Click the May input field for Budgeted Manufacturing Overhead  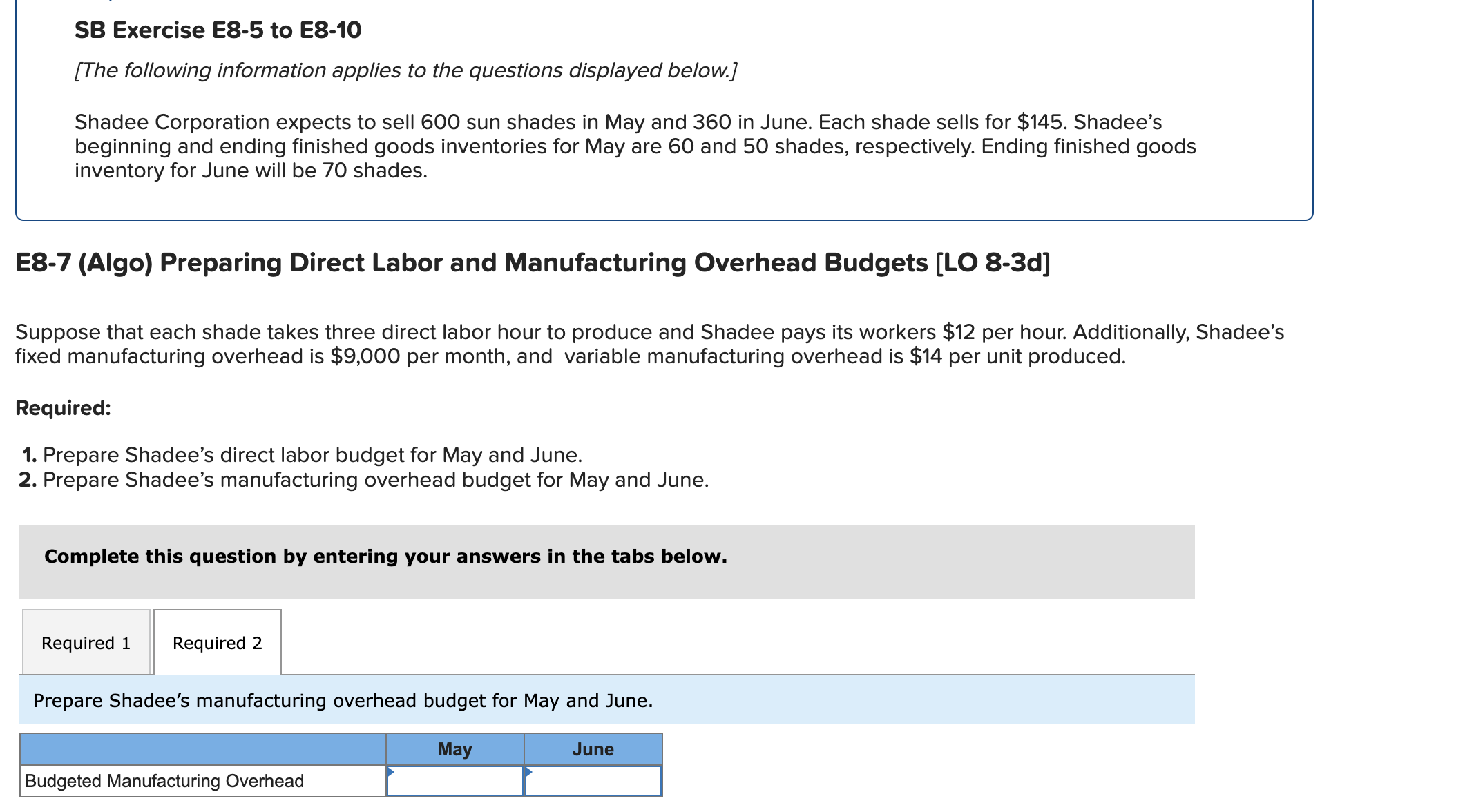(454, 781)
